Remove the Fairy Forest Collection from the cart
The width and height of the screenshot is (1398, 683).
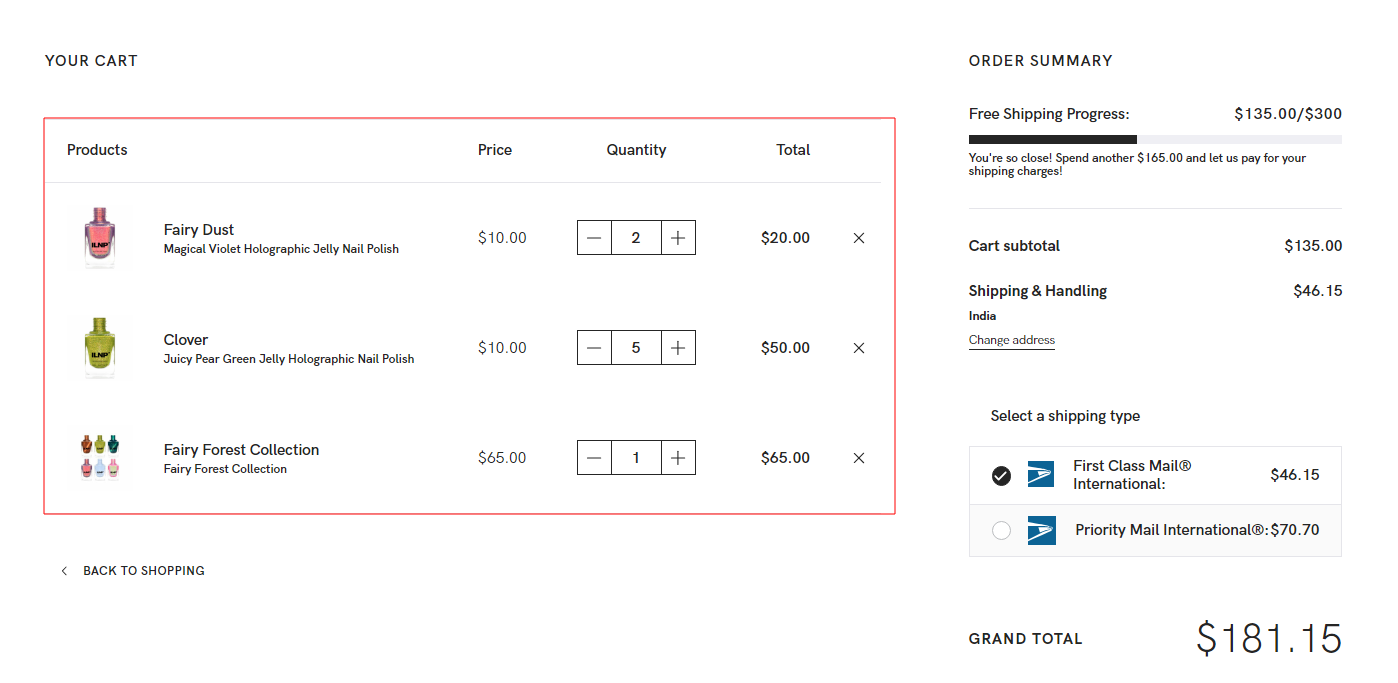click(x=858, y=457)
